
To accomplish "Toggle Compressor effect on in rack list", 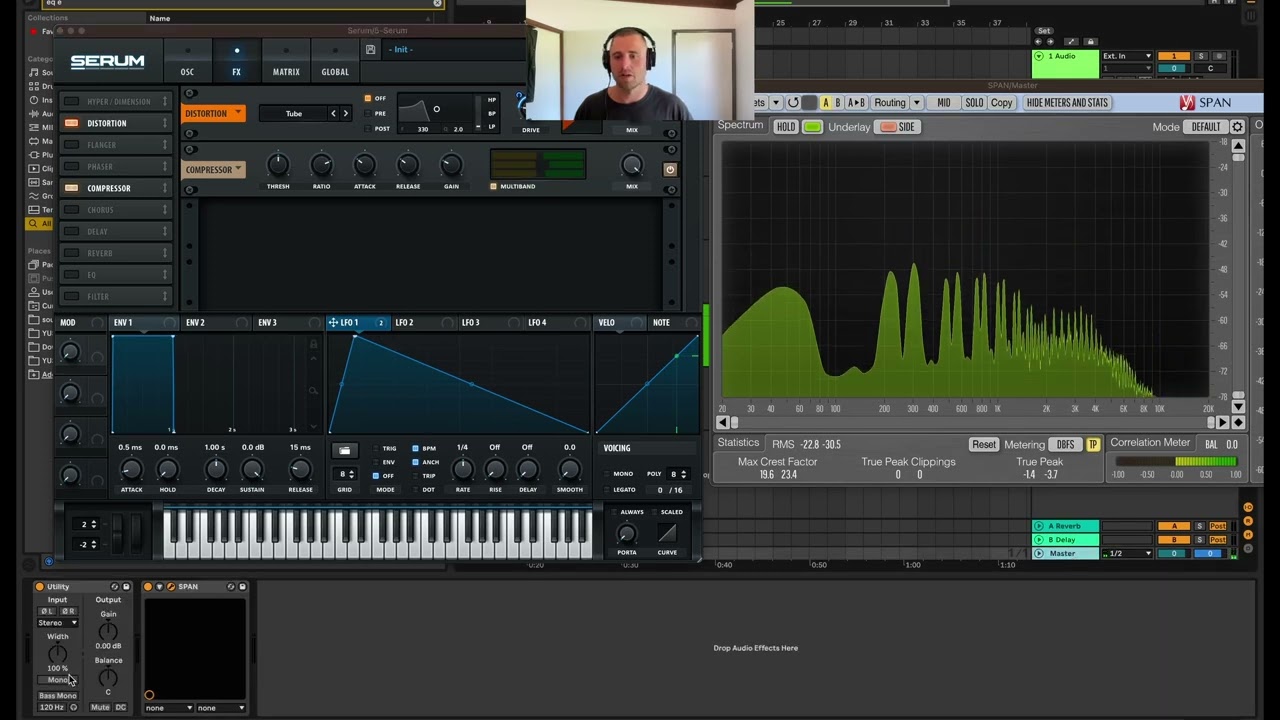I will click(71, 188).
